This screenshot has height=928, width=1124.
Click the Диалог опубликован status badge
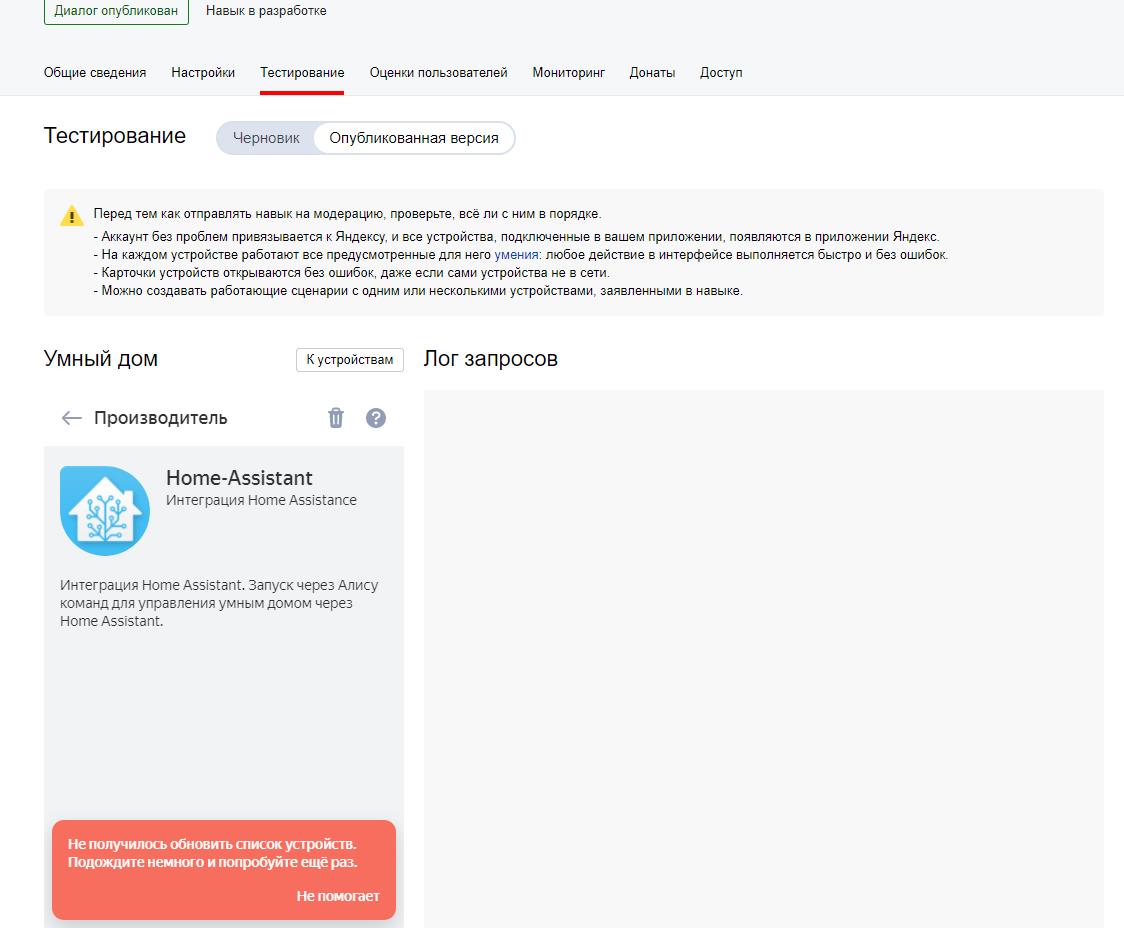pyautogui.click(x=115, y=10)
